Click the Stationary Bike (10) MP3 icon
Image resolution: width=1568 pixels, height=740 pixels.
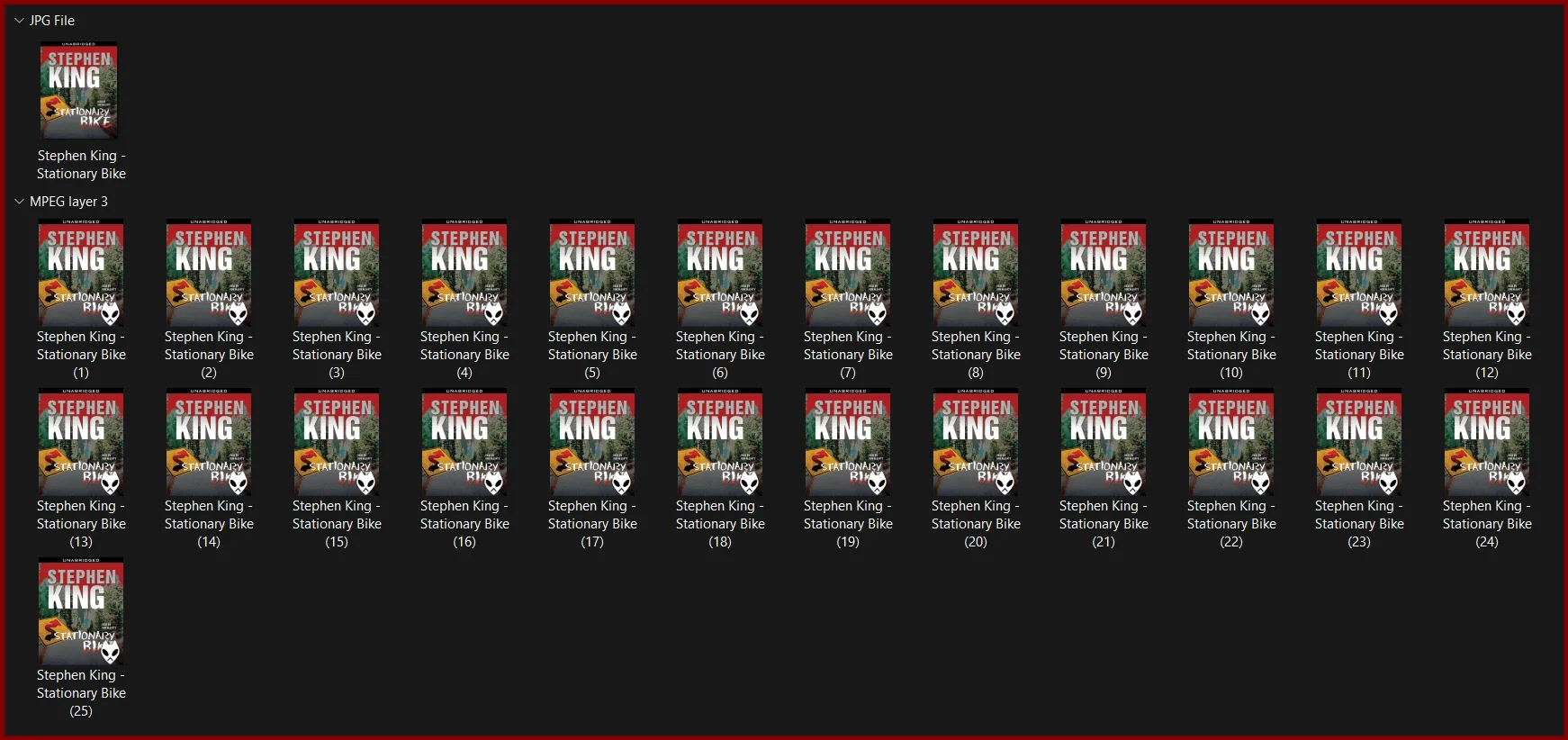pyautogui.click(x=1231, y=273)
